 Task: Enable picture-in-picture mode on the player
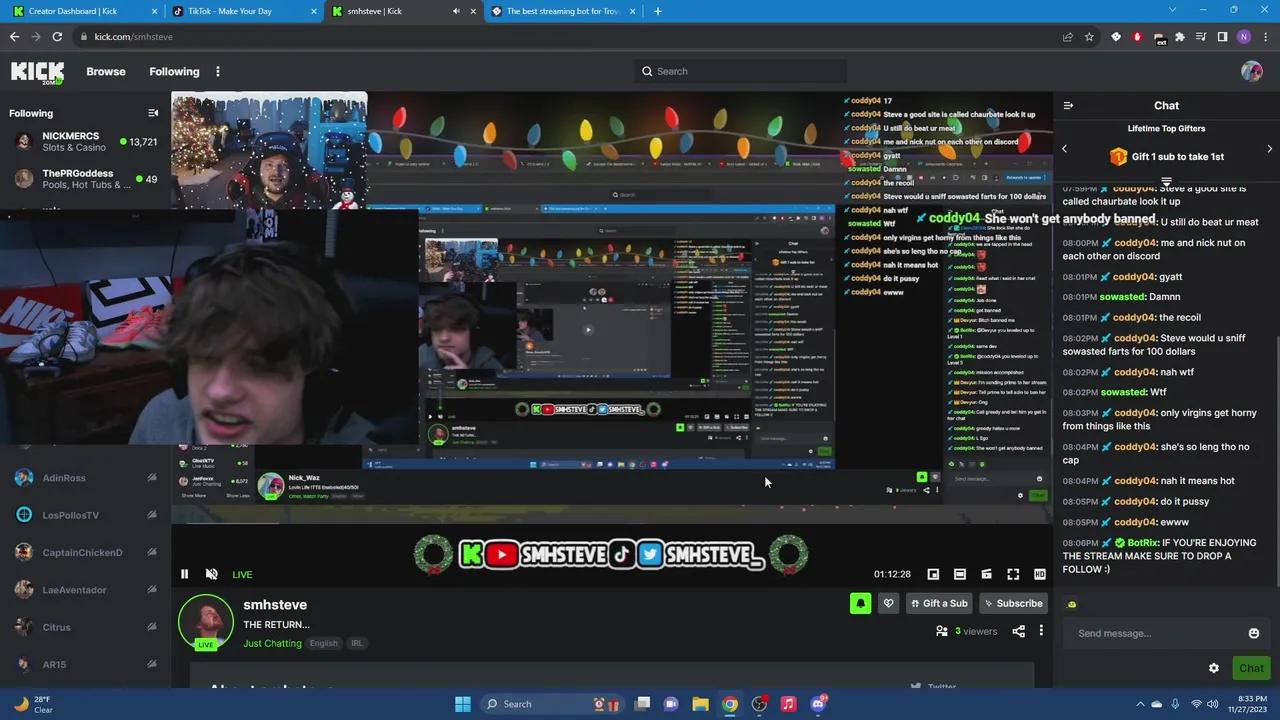tap(933, 574)
